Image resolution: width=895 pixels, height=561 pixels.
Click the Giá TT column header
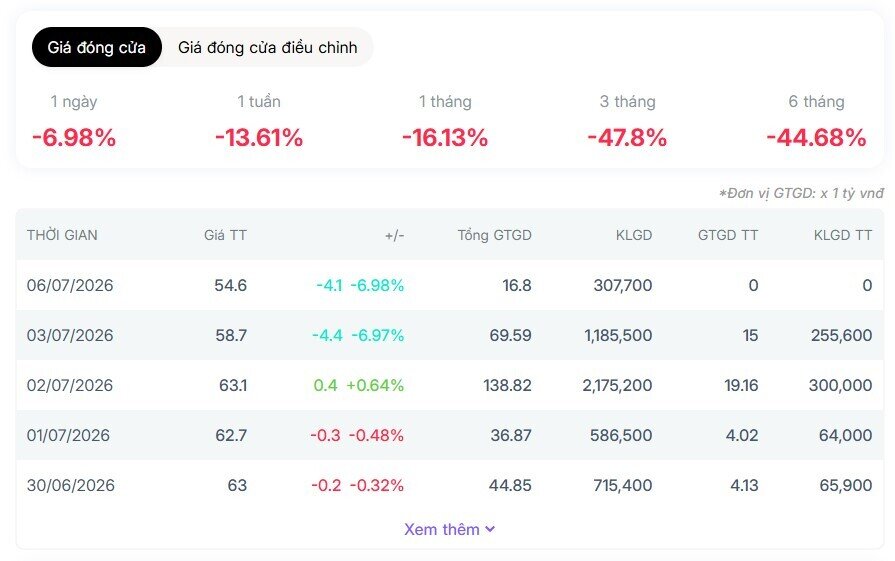(x=225, y=235)
